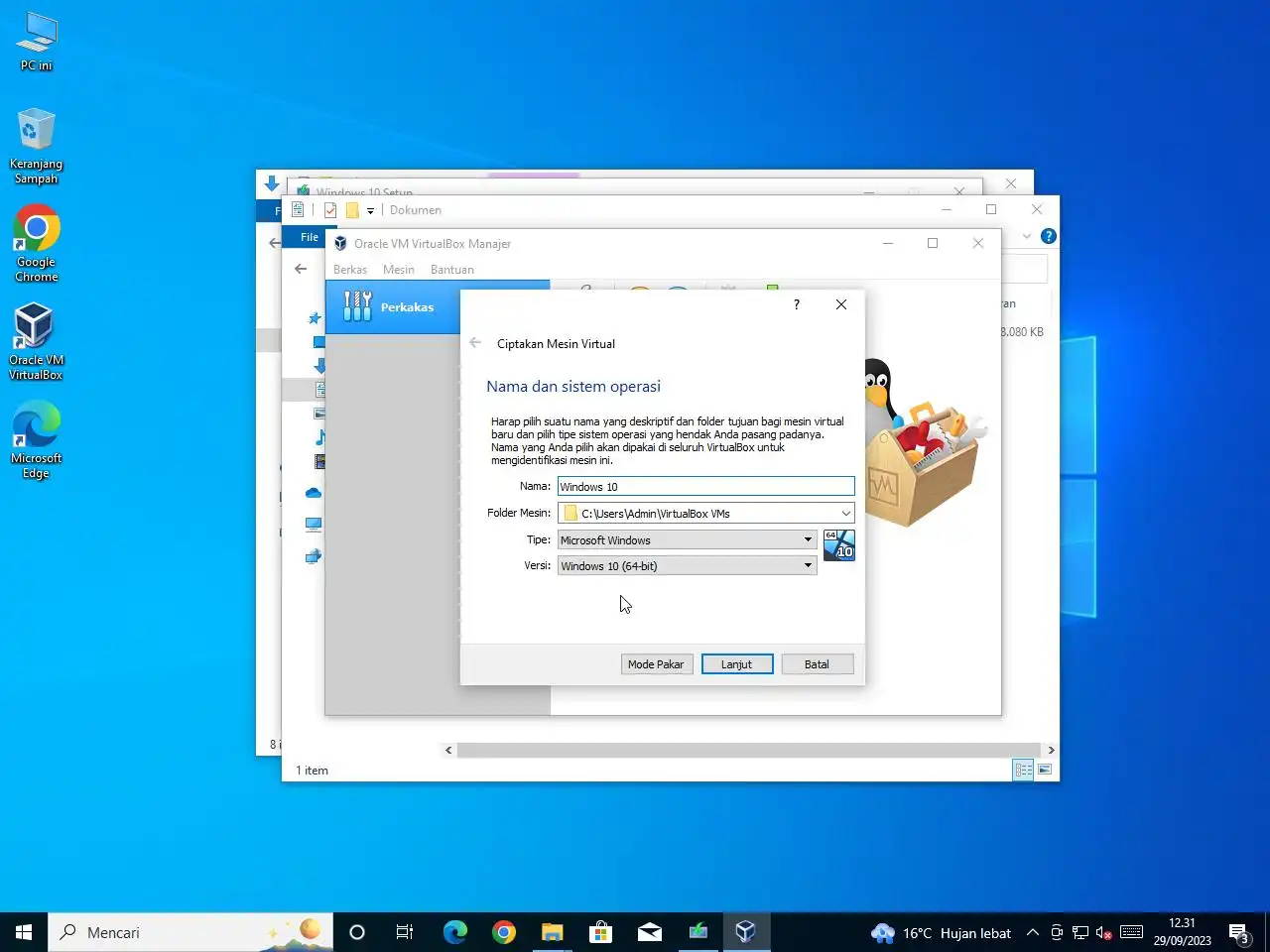This screenshot has height=952, width=1270.
Task: Open the weather widget 16°C Hujan lebat
Action: [x=941, y=933]
